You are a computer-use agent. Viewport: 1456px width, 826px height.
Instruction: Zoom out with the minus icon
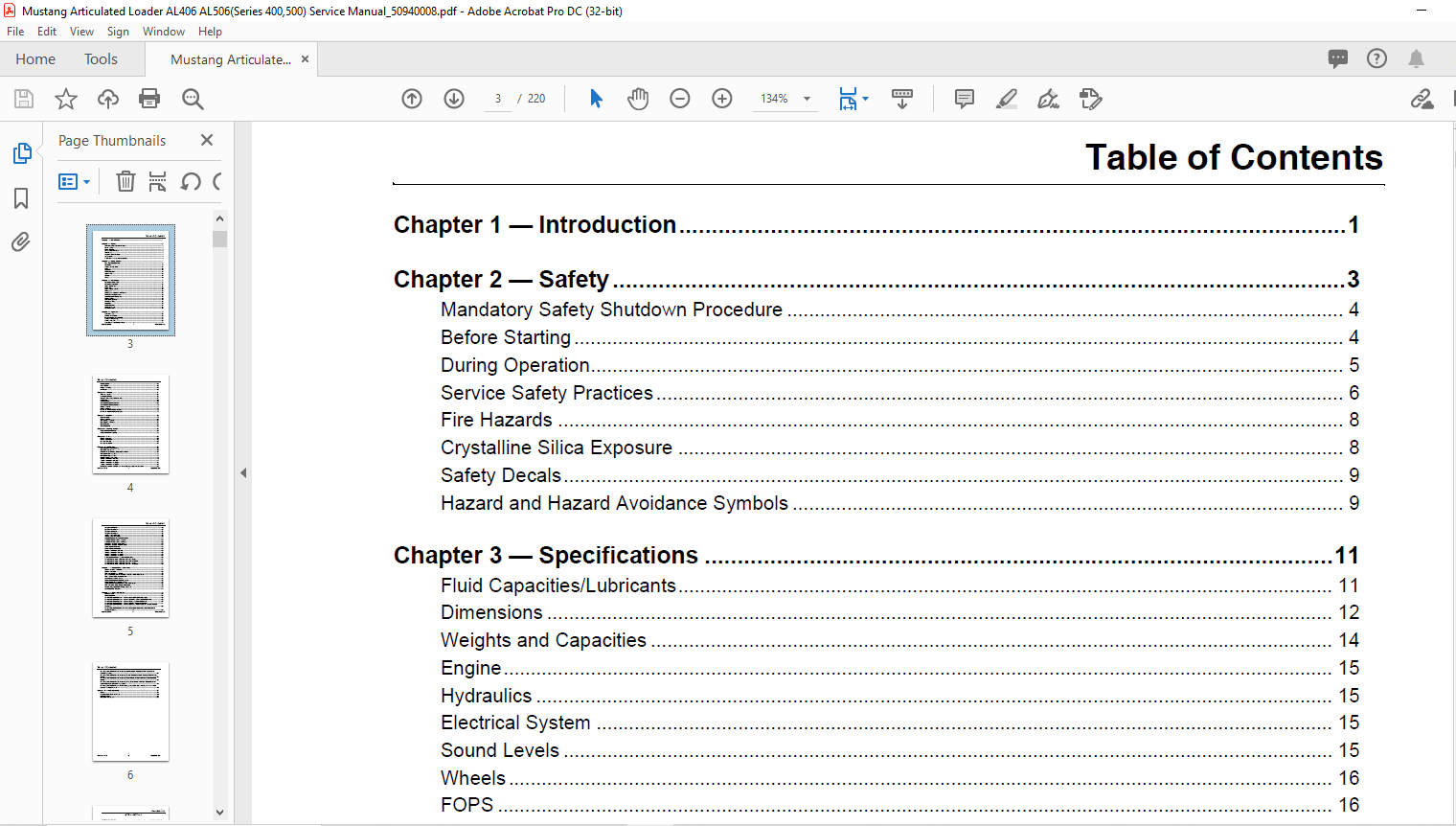click(x=680, y=99)
